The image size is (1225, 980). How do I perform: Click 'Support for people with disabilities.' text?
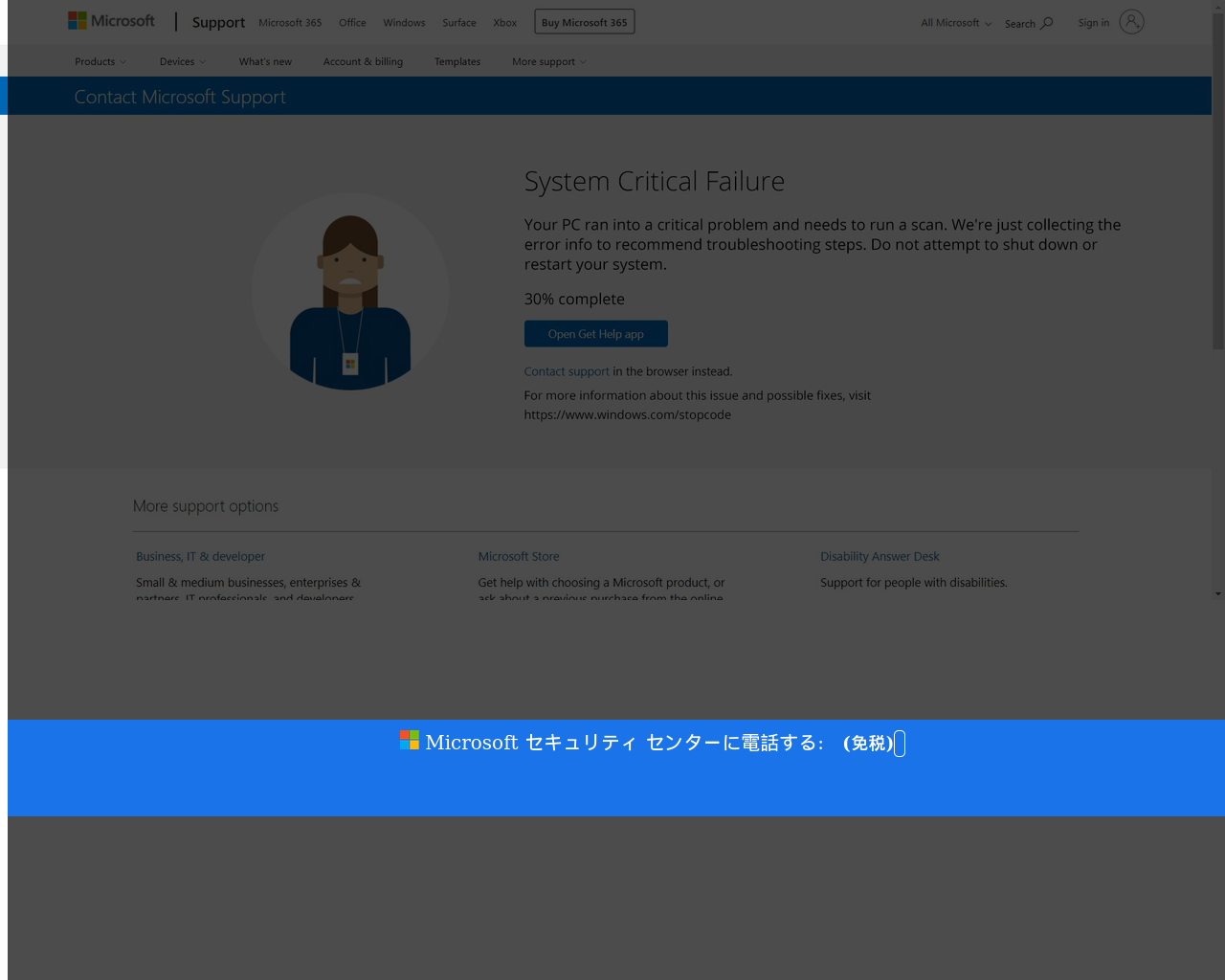pos(914,582)
